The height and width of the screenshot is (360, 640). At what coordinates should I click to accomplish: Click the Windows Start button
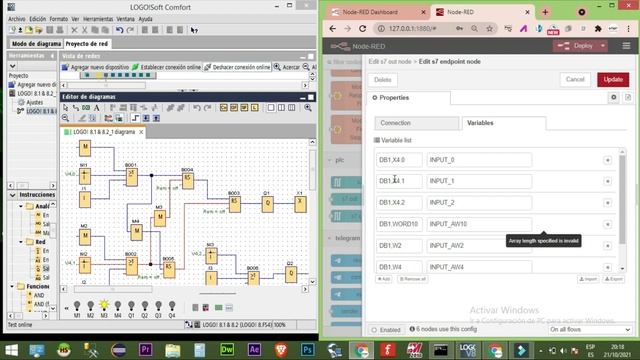[11, 350]
